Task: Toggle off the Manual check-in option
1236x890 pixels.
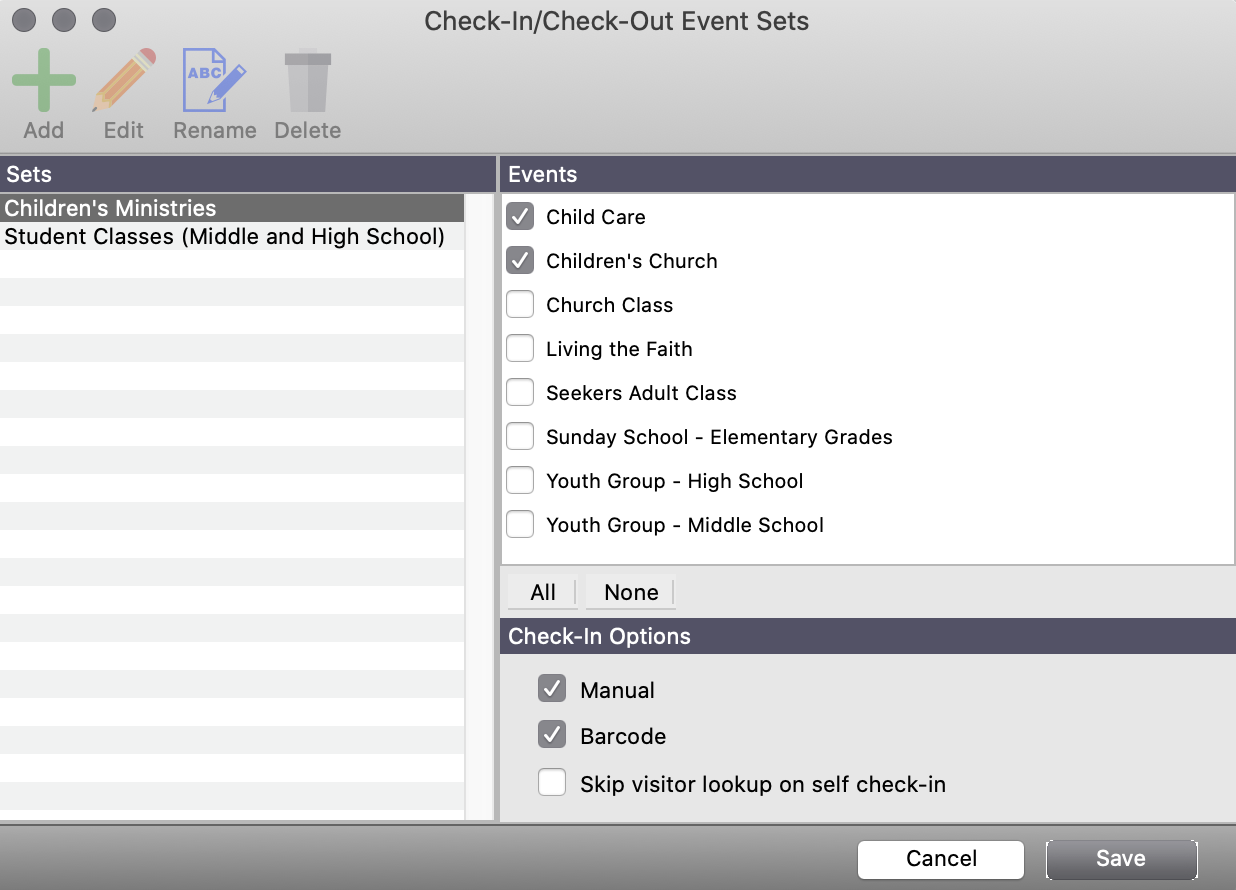Action: pyautogui.click(x=552, y=688)
